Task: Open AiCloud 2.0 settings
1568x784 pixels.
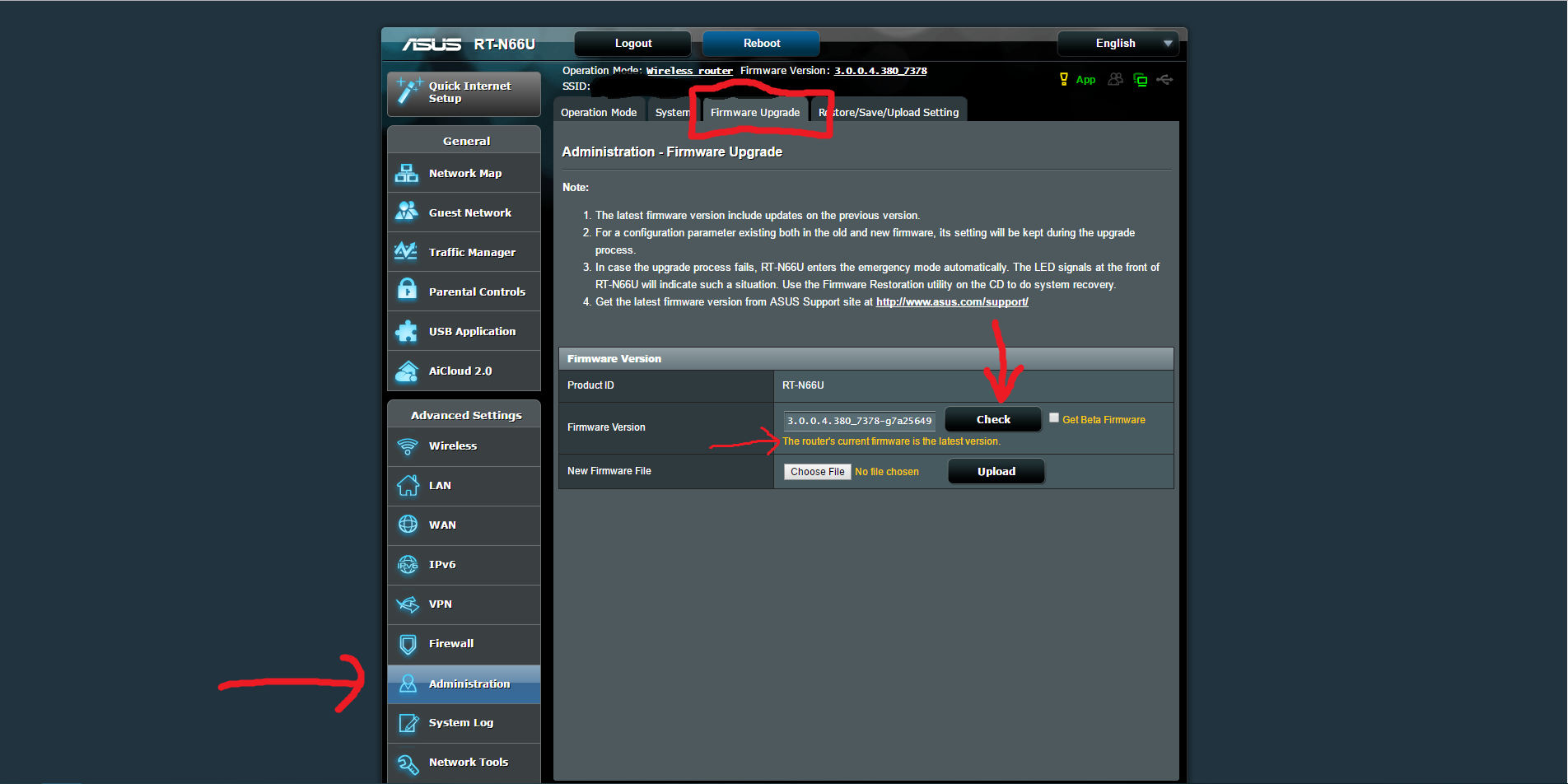Action: pyautogui.click(x=461, y=371)
